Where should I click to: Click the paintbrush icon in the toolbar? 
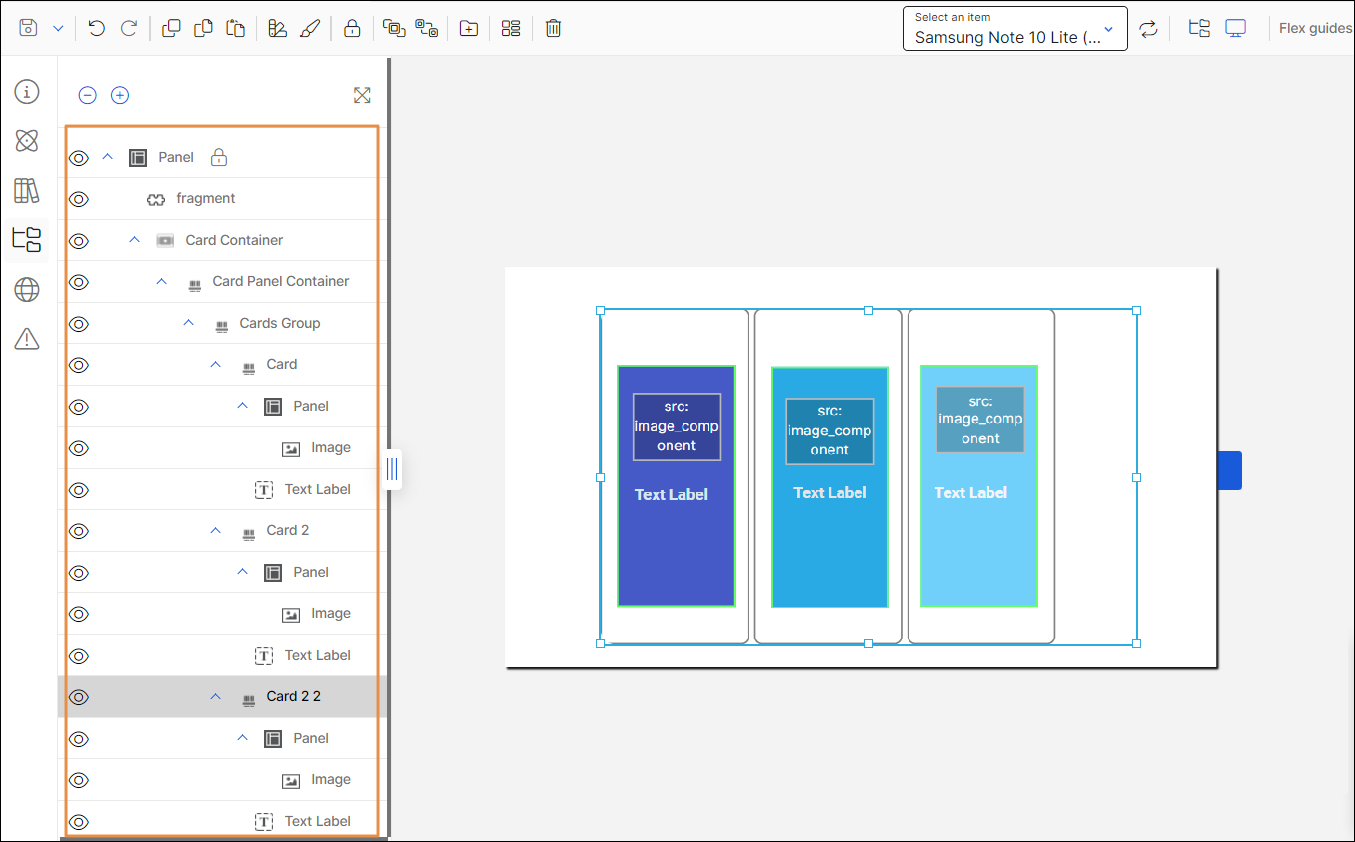click(310, 28)
